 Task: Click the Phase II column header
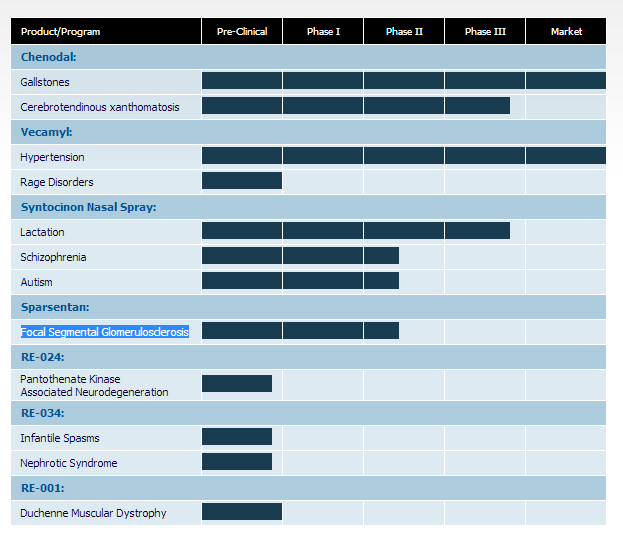coord(404,31)
